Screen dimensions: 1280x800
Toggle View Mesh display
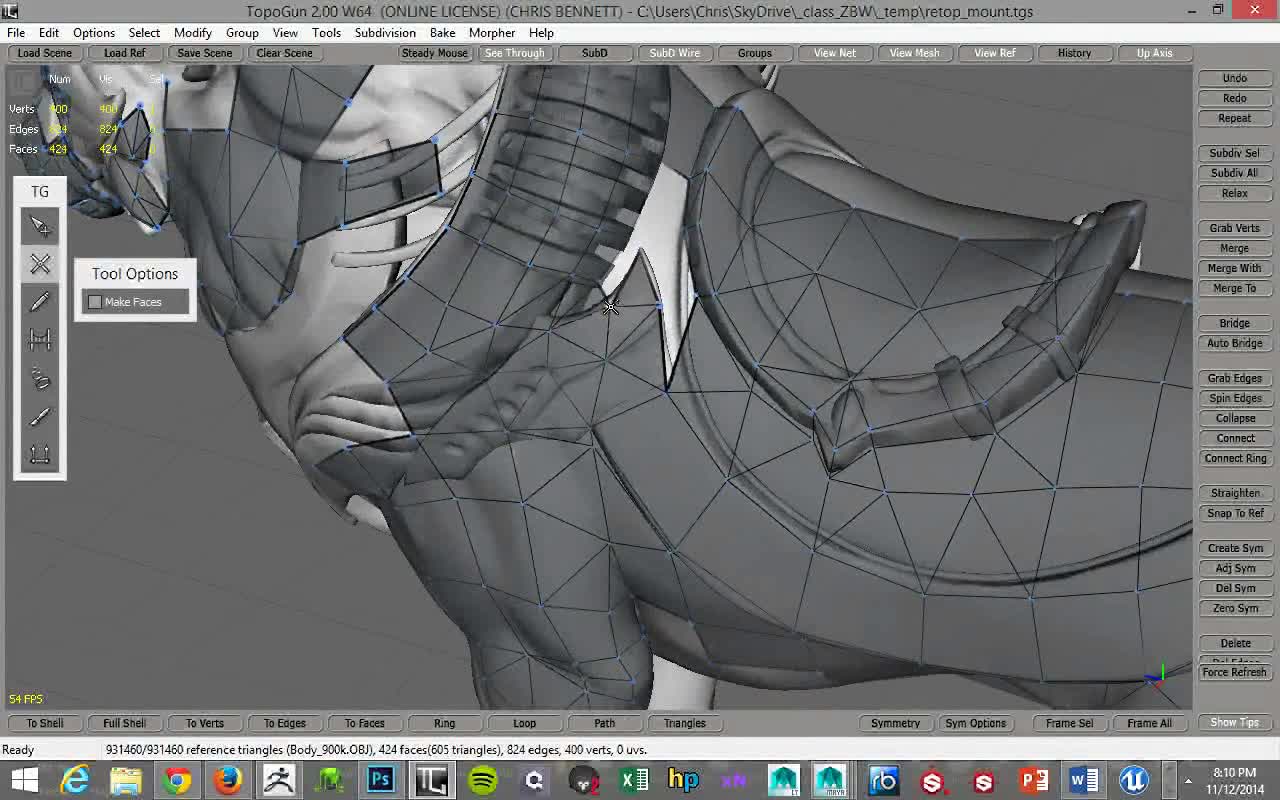tap(915, 53)
